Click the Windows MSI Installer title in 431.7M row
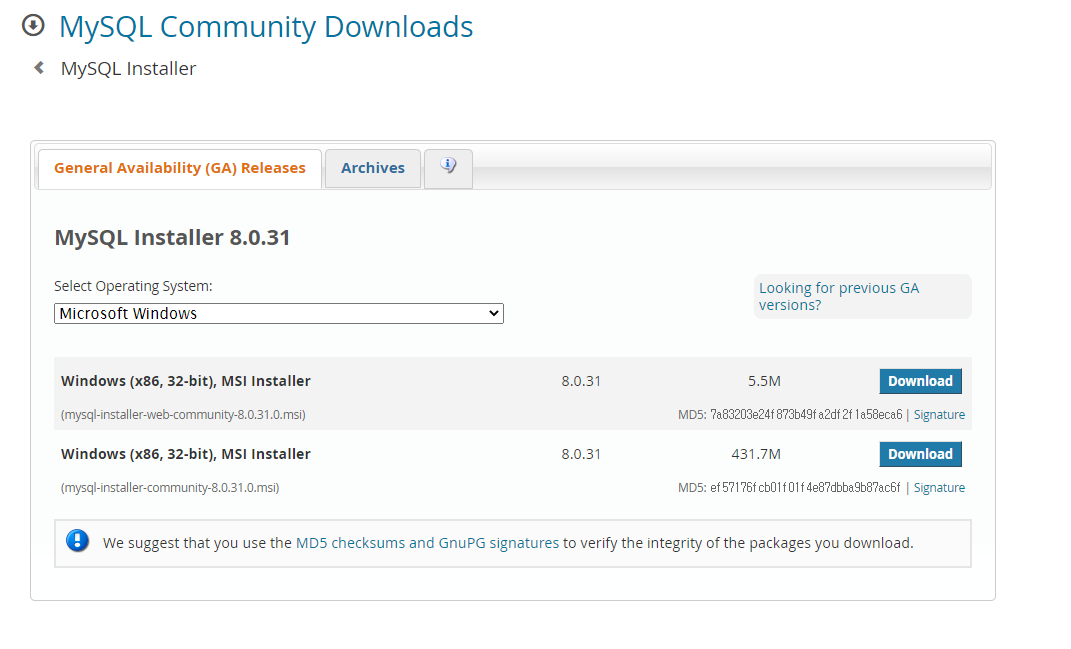 pos(186,454)
